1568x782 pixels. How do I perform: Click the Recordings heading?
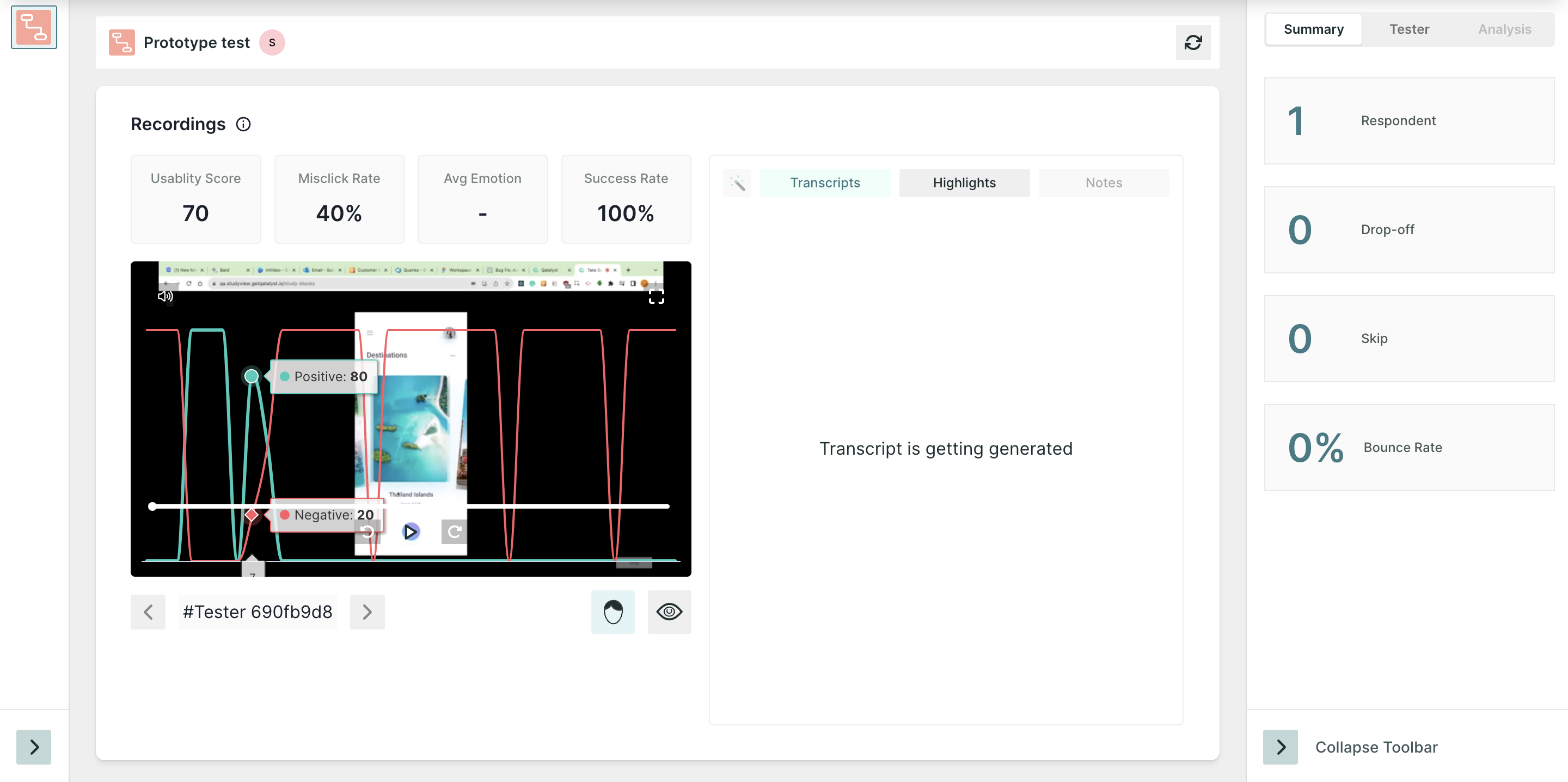click(177, 124)
